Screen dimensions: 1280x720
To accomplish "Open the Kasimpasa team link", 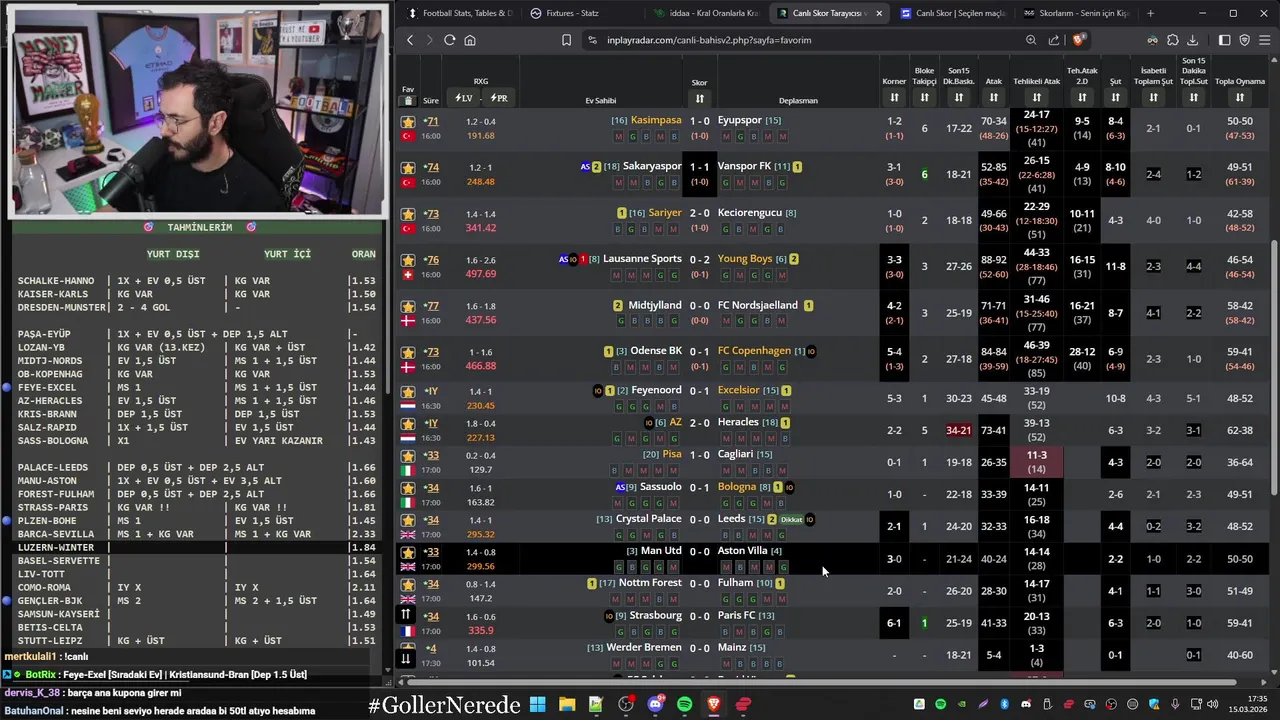I will pyautogui.click(x=656, y=120).
